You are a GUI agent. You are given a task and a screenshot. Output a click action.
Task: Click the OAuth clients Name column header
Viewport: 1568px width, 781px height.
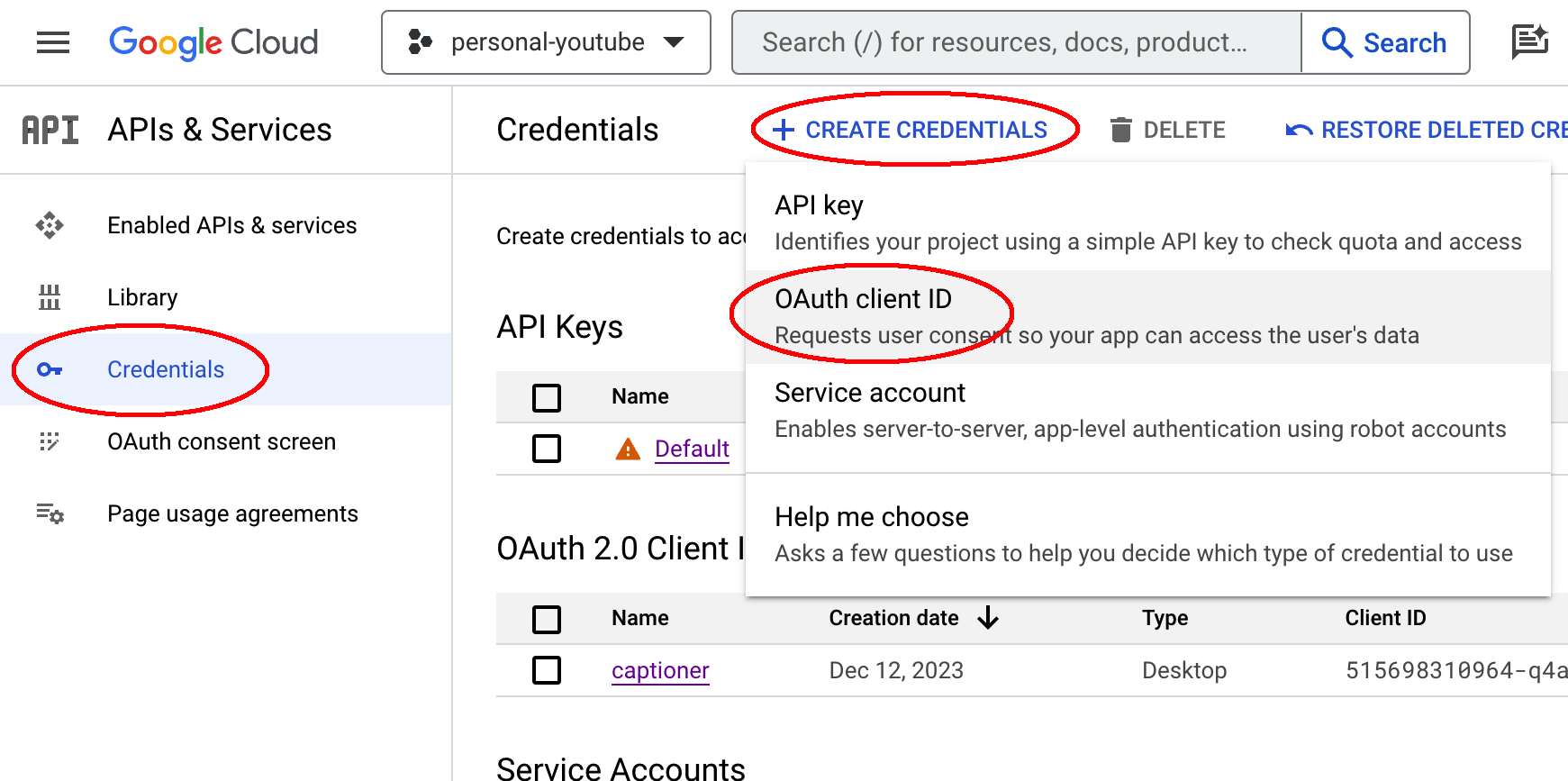click(640, 618)
